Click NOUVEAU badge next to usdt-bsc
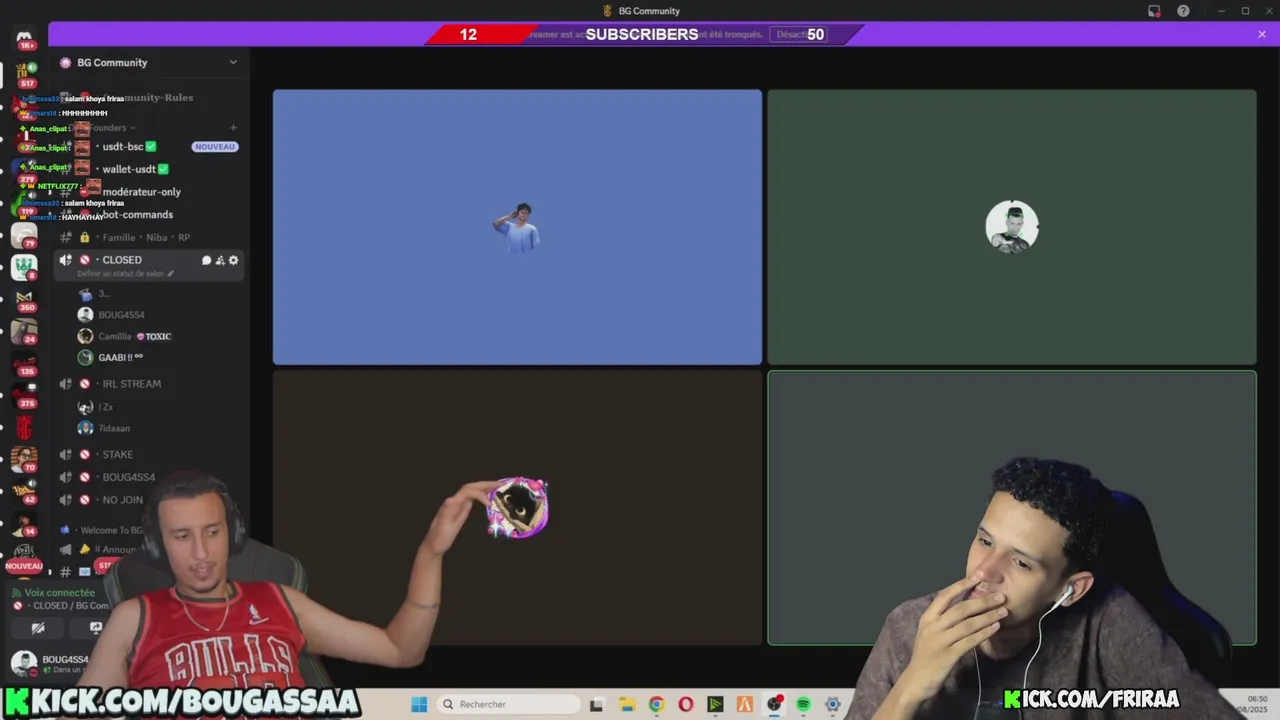The width and height of the screenshot is (1280, 720). tap(215, 147)
